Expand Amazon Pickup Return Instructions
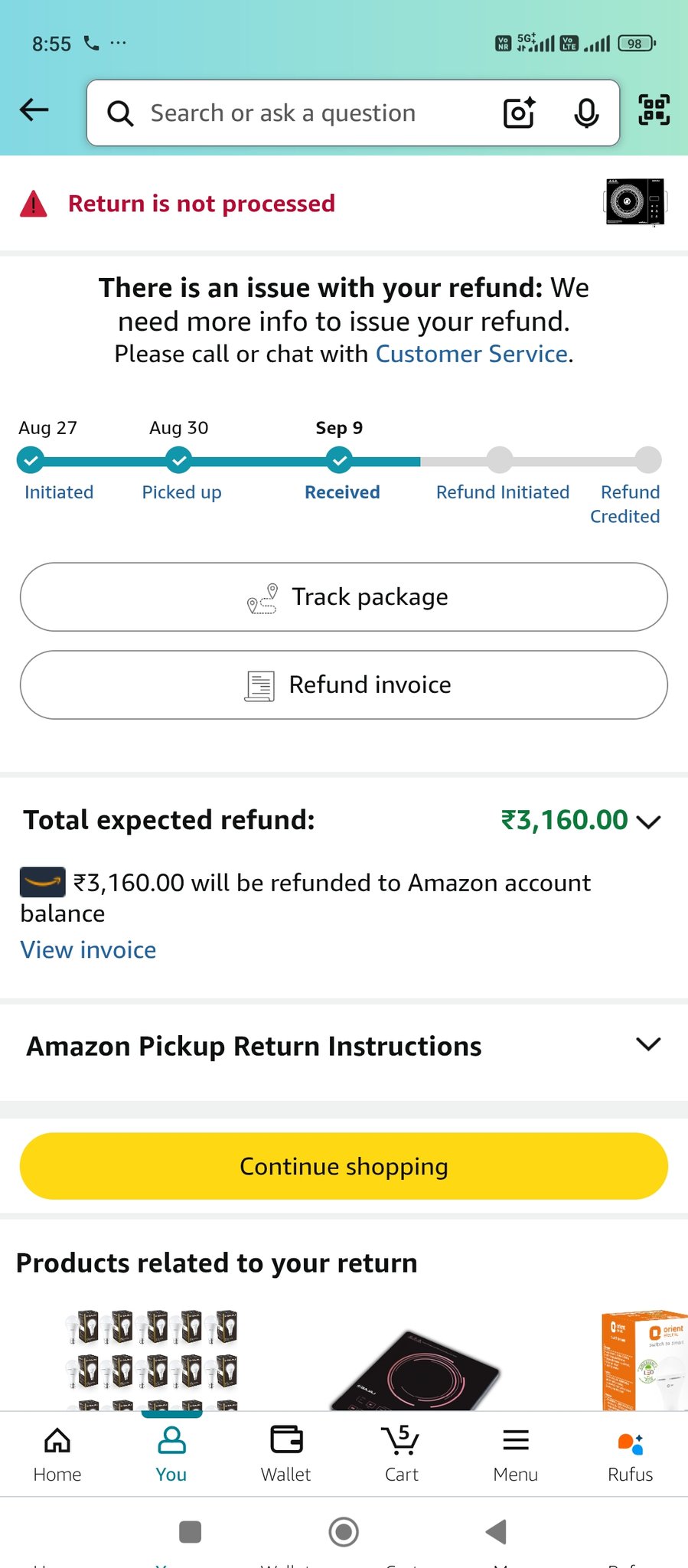Screen dimensions: 688x1568 (647, 1045)
